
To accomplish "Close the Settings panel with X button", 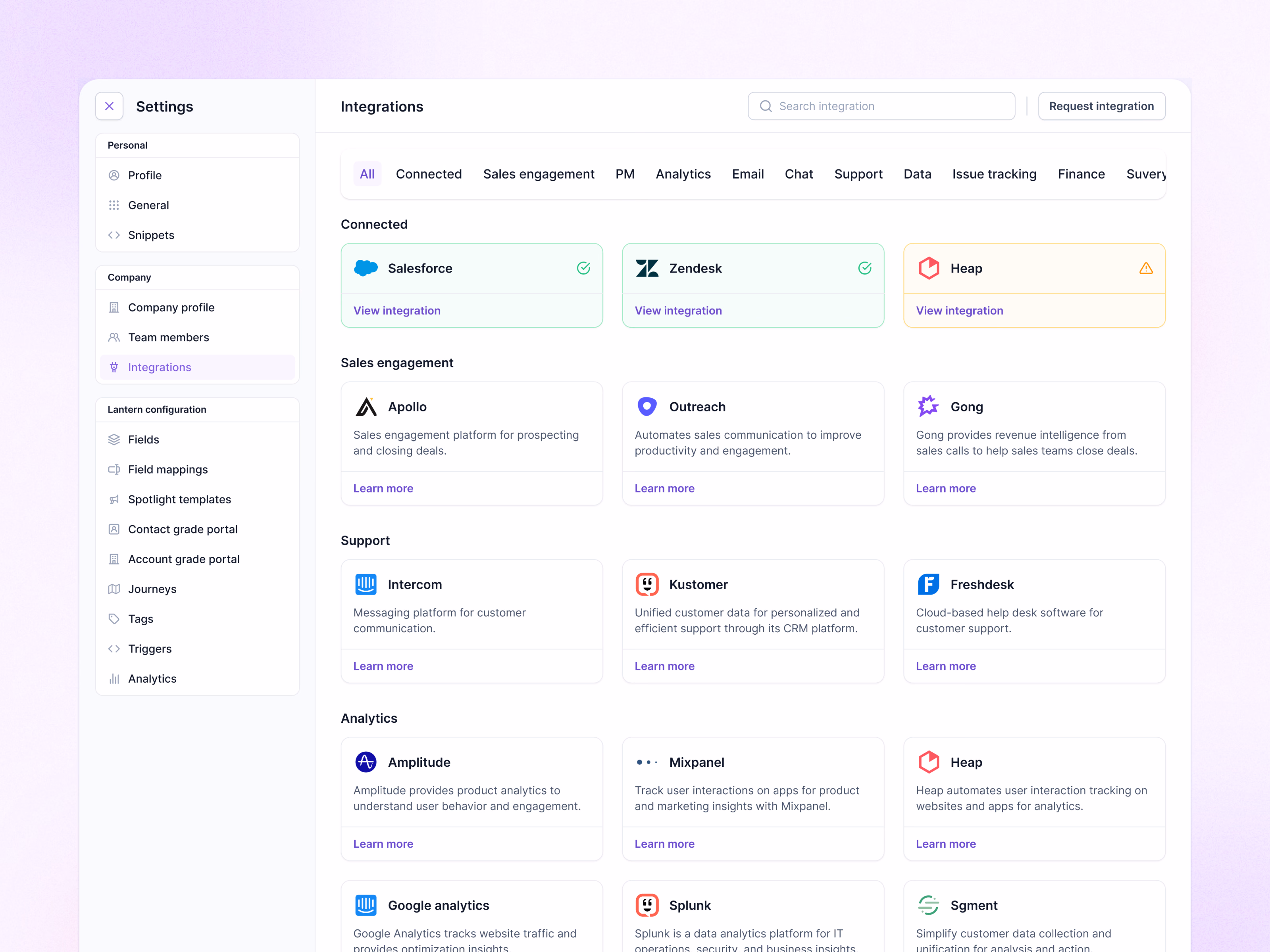I will coord(109,106).
